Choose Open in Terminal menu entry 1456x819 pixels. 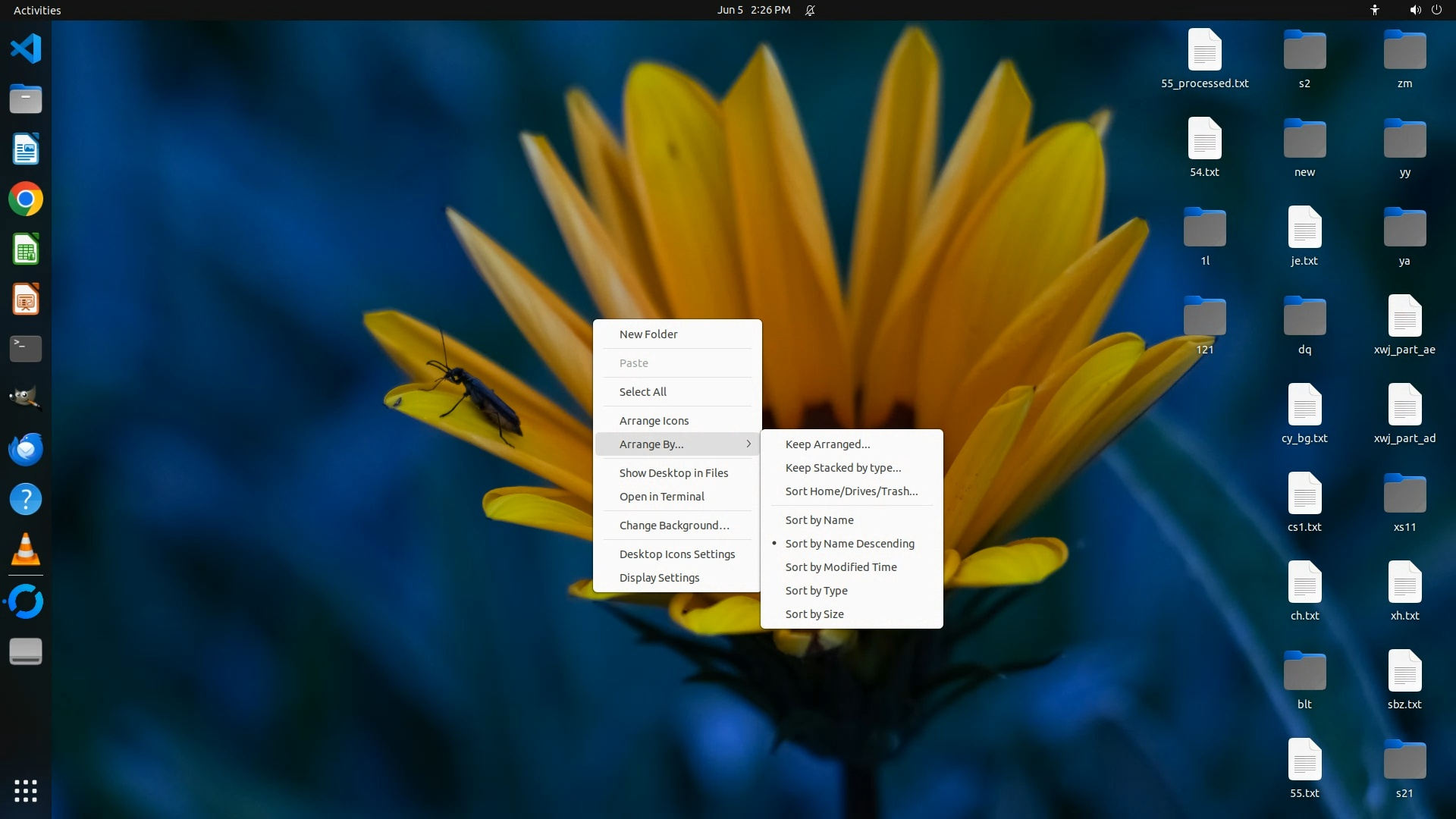(661, 497)
